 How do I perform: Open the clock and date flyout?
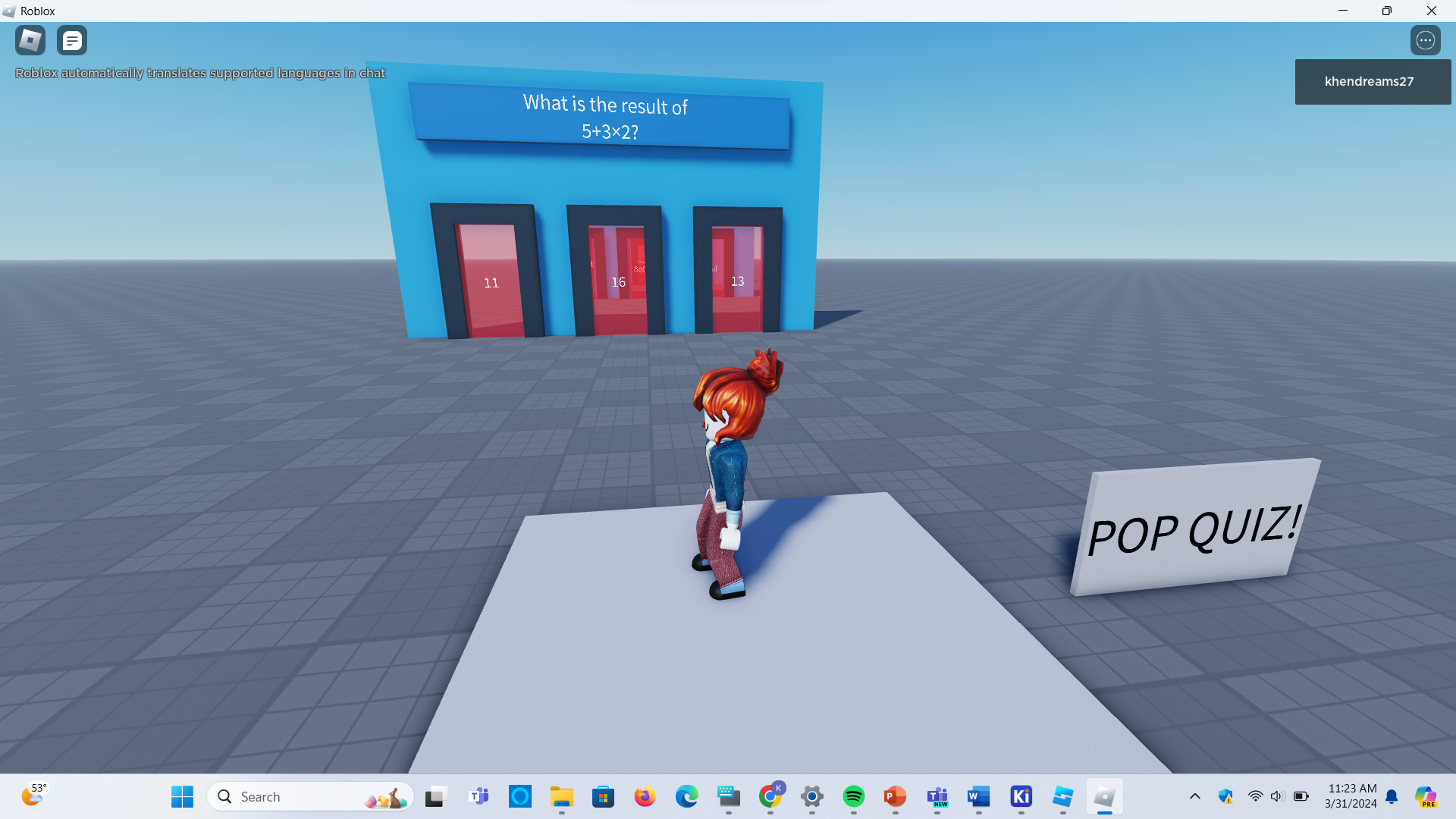[x=1351, y=796]
